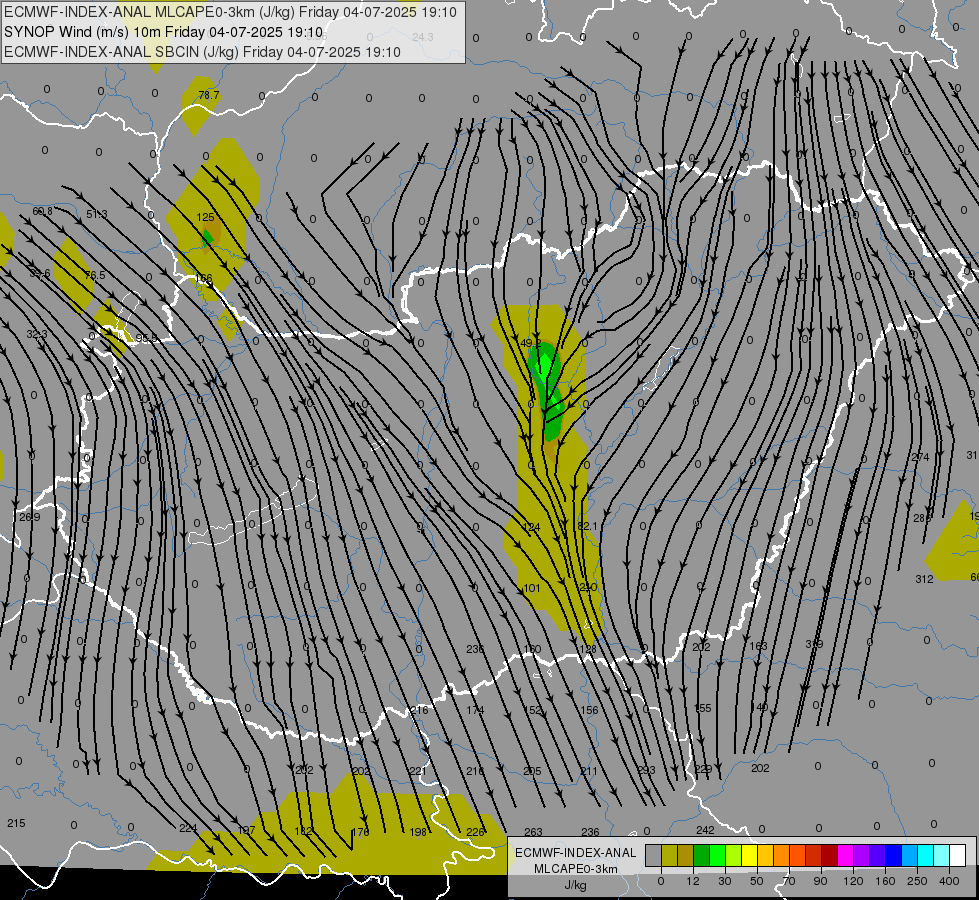Click the map value '224'

(x=188, y=828)
